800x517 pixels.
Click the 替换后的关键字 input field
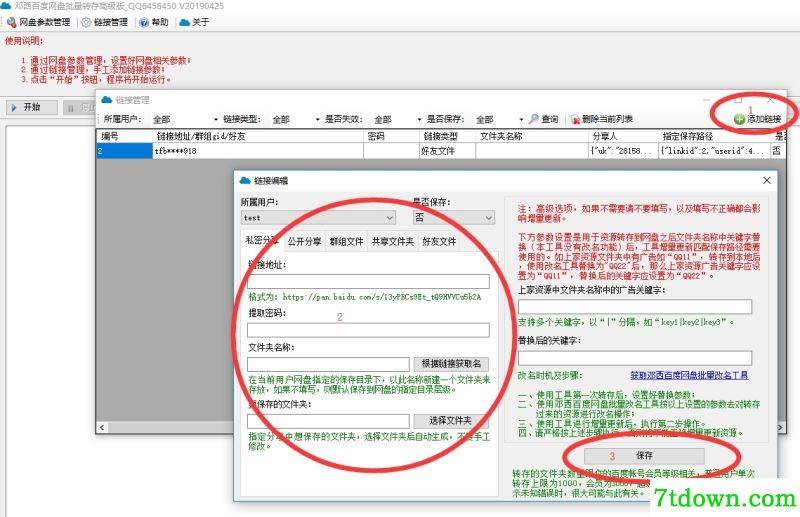coord(635,358)
